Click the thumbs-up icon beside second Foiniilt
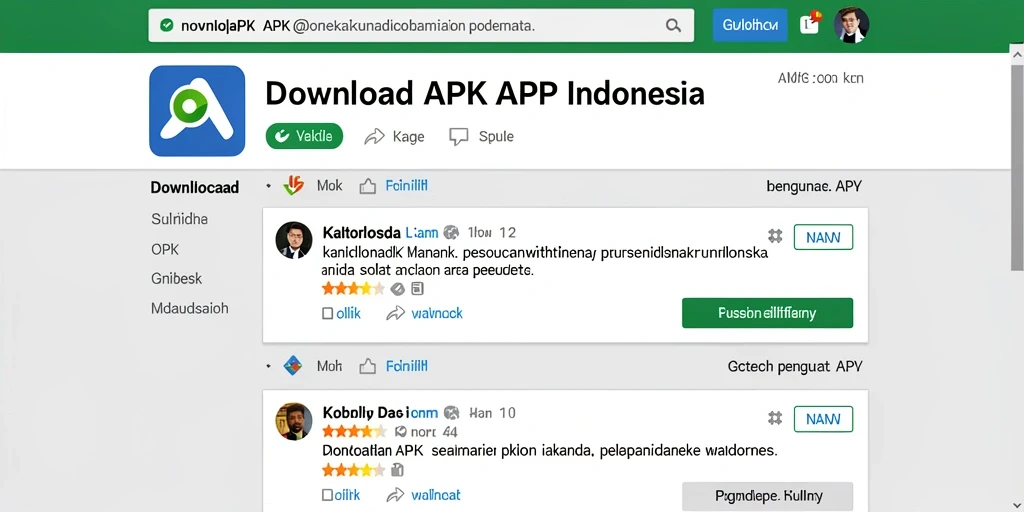Screen dimensions: 1024x512 pos(368,366)
